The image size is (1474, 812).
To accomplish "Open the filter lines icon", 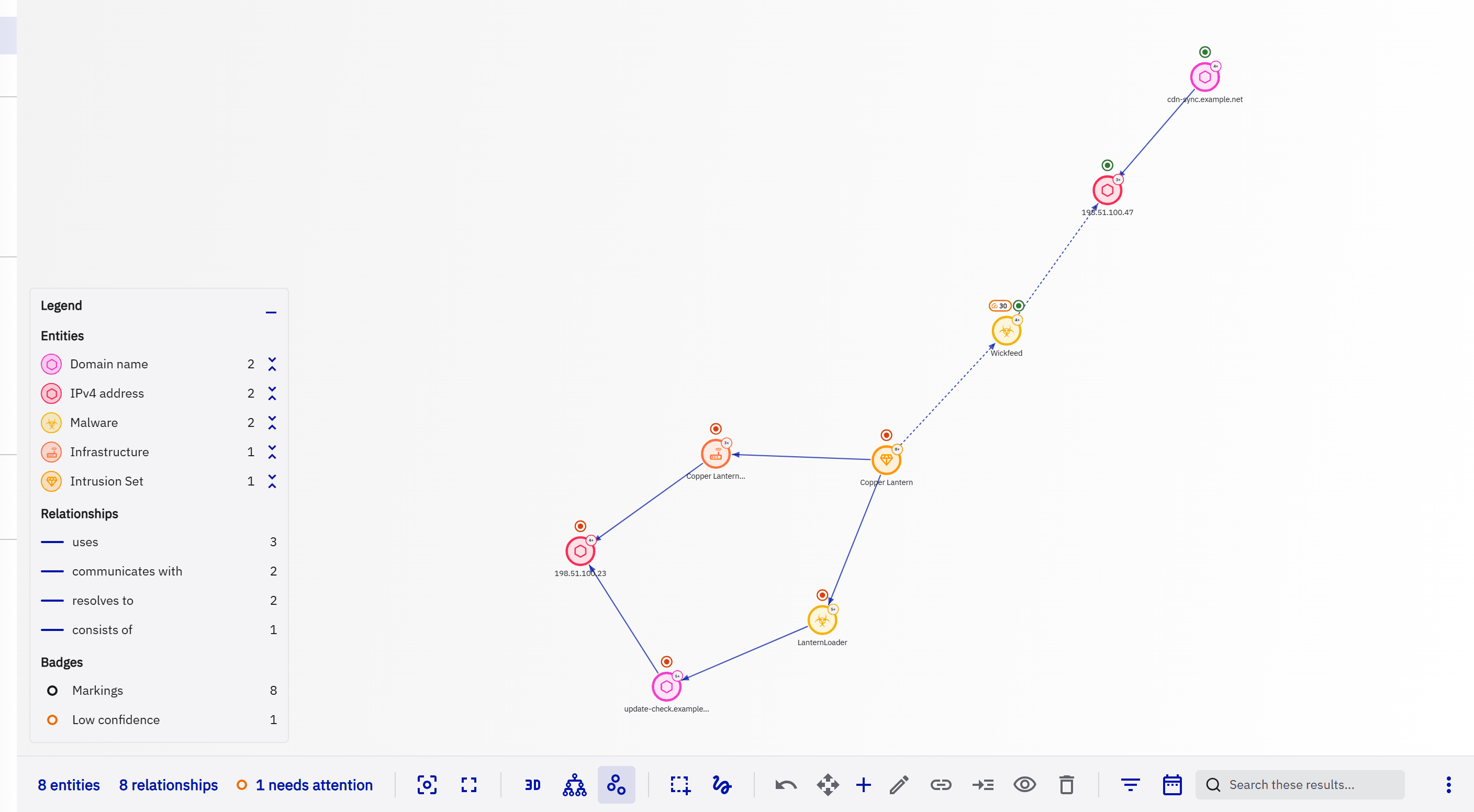I will tap(1130, 785).
